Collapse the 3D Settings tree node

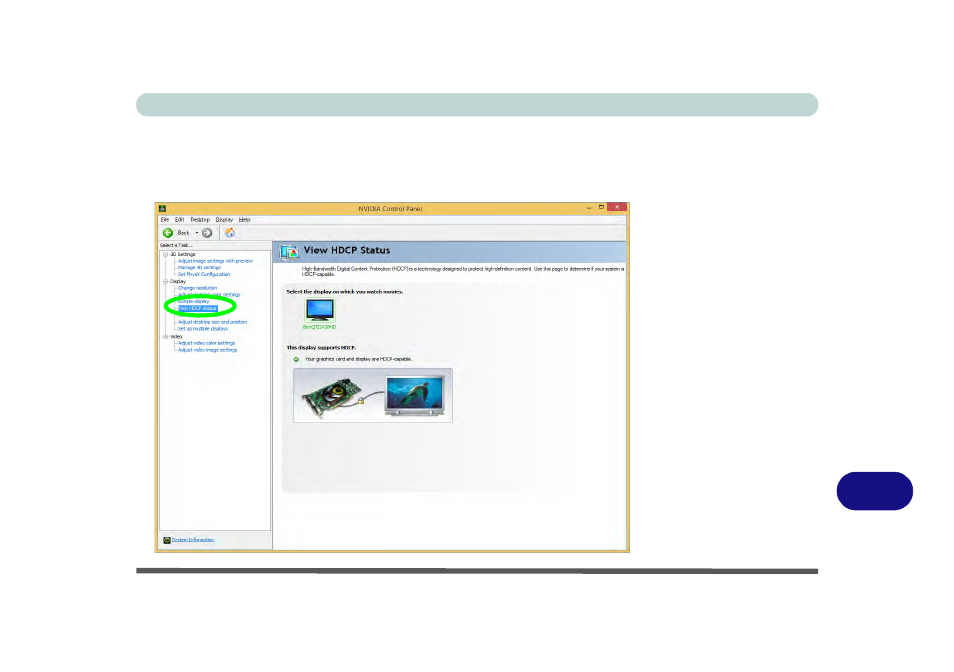165,254
